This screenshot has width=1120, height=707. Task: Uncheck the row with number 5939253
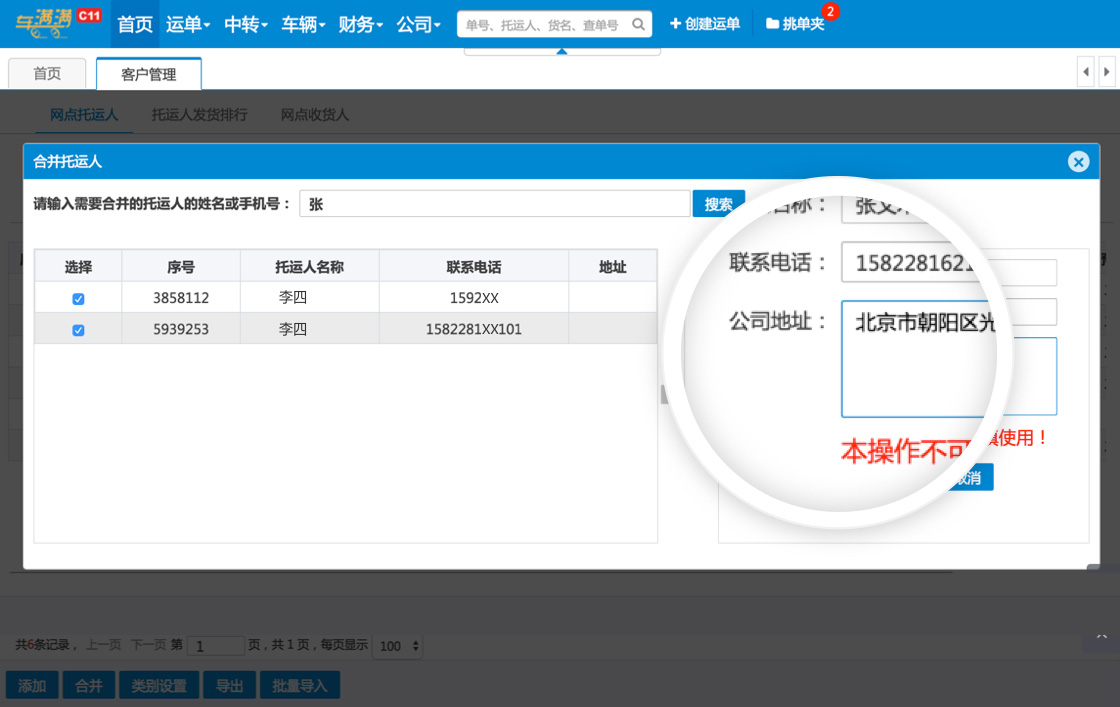(78, 329)
